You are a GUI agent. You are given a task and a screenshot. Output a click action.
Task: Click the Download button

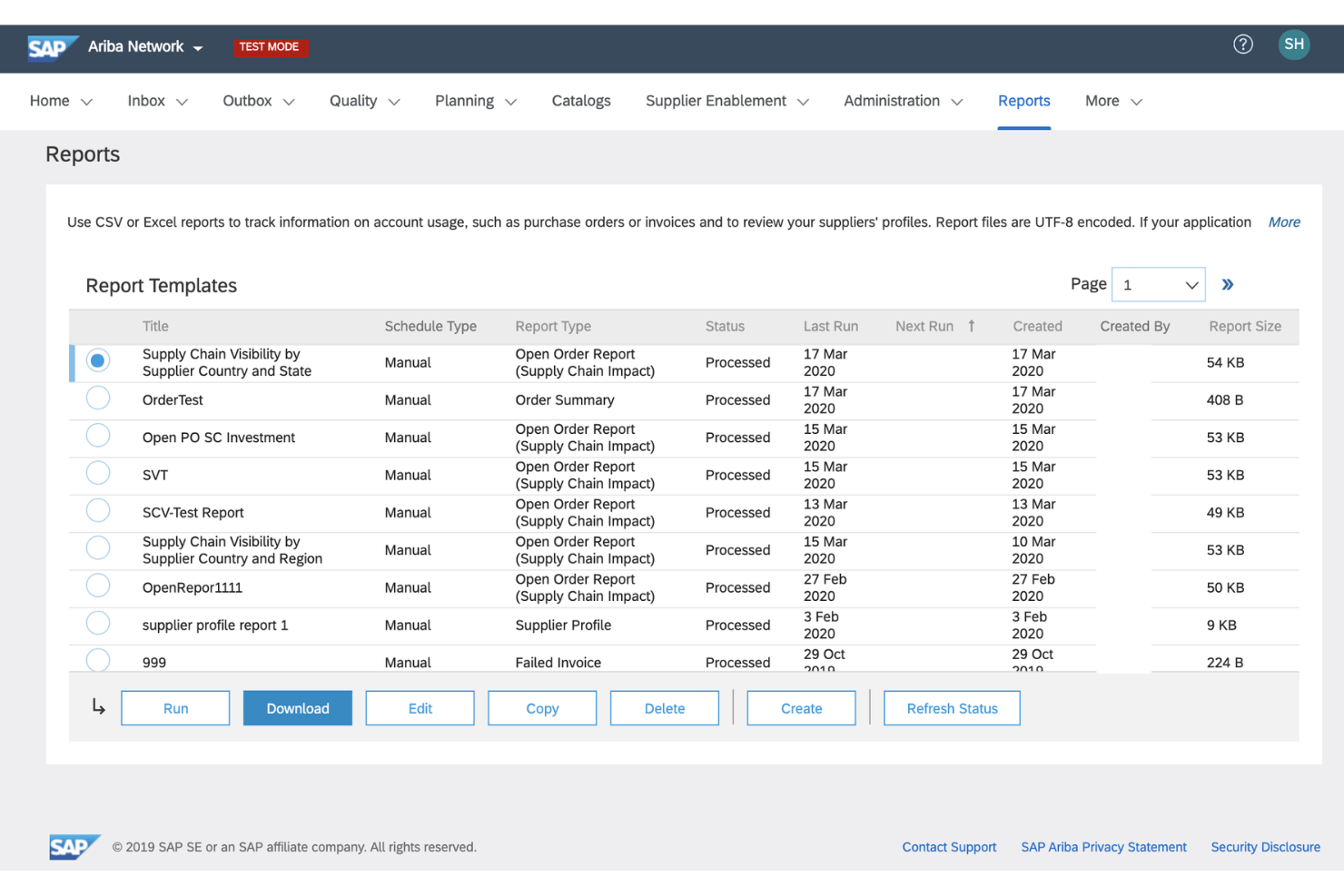coord(298,708)
